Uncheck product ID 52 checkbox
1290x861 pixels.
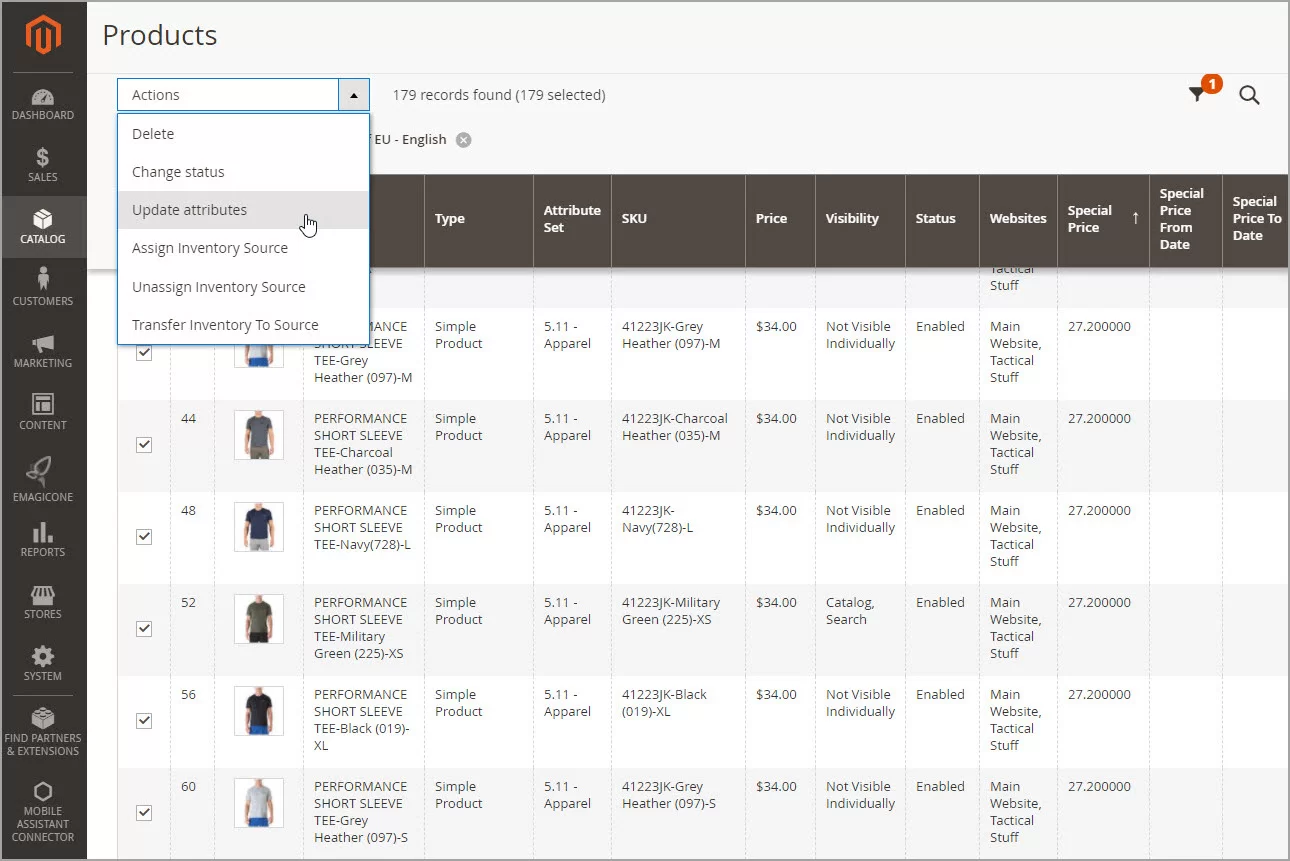(144, 629)
